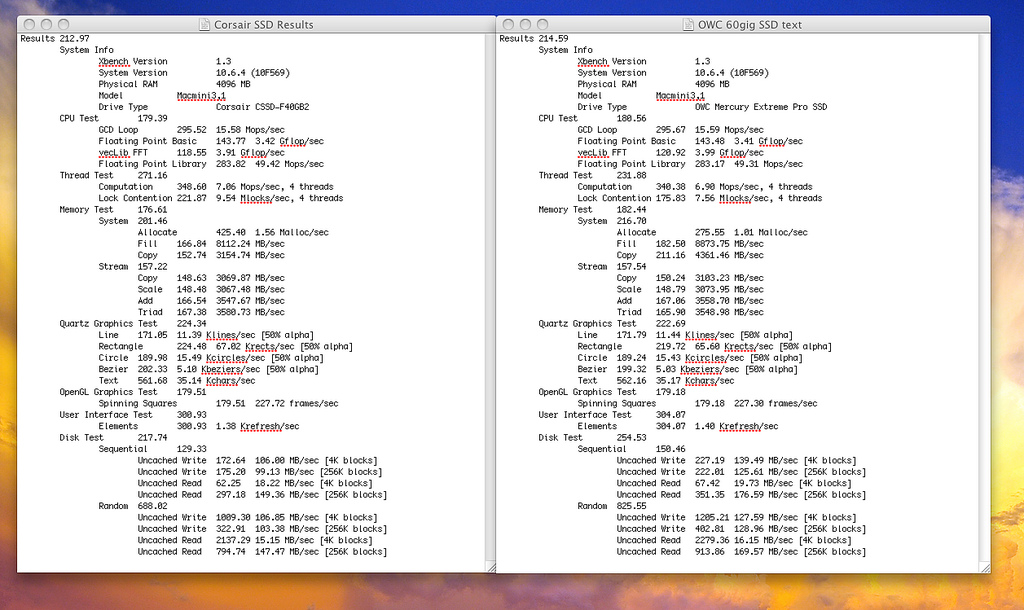Click the Sequential score '150.46'
The width and height of the screenshot is (1024, 610).
670,449
